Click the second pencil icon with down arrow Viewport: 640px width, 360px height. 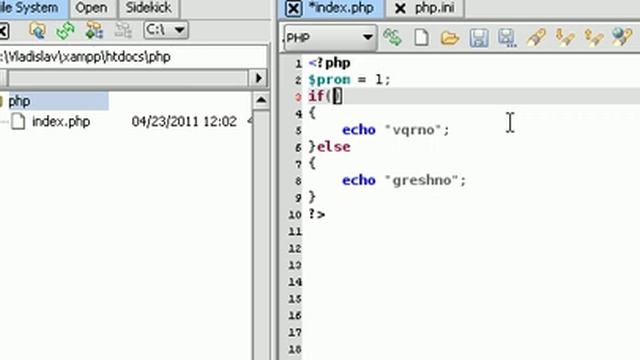pos(565,38)
